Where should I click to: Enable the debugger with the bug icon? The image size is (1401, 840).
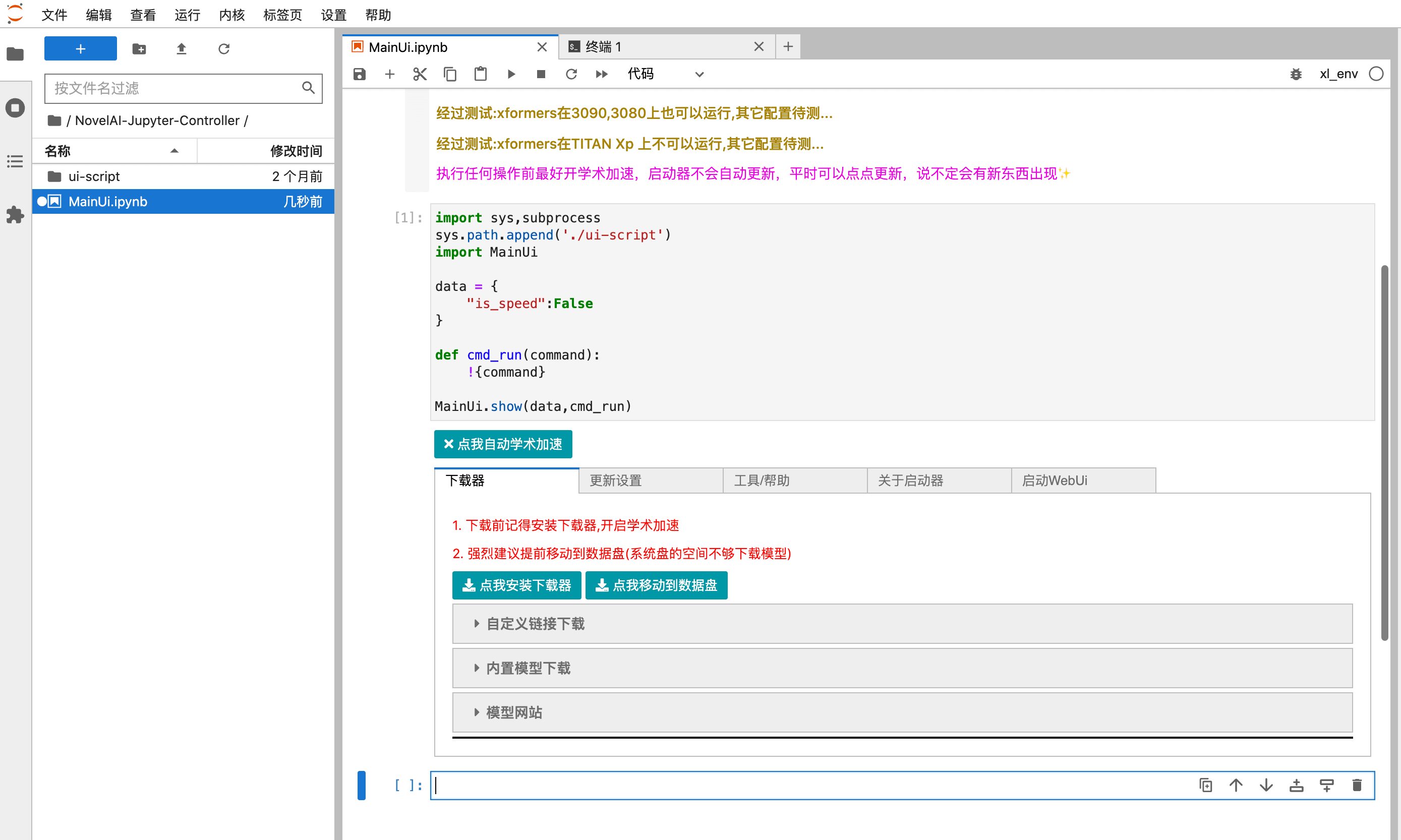pos(1295,74)
